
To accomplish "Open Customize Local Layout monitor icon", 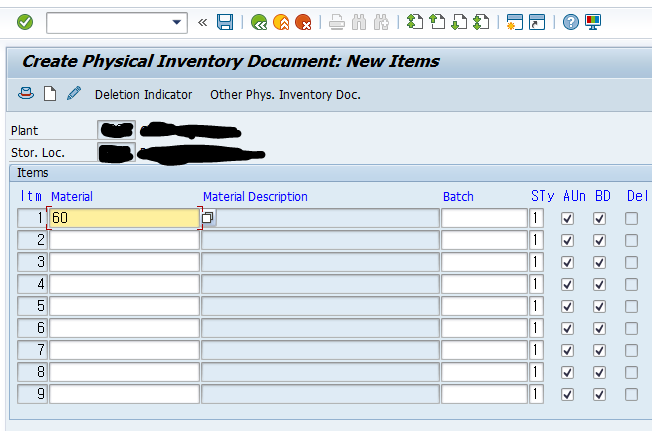I will [593, 22].
